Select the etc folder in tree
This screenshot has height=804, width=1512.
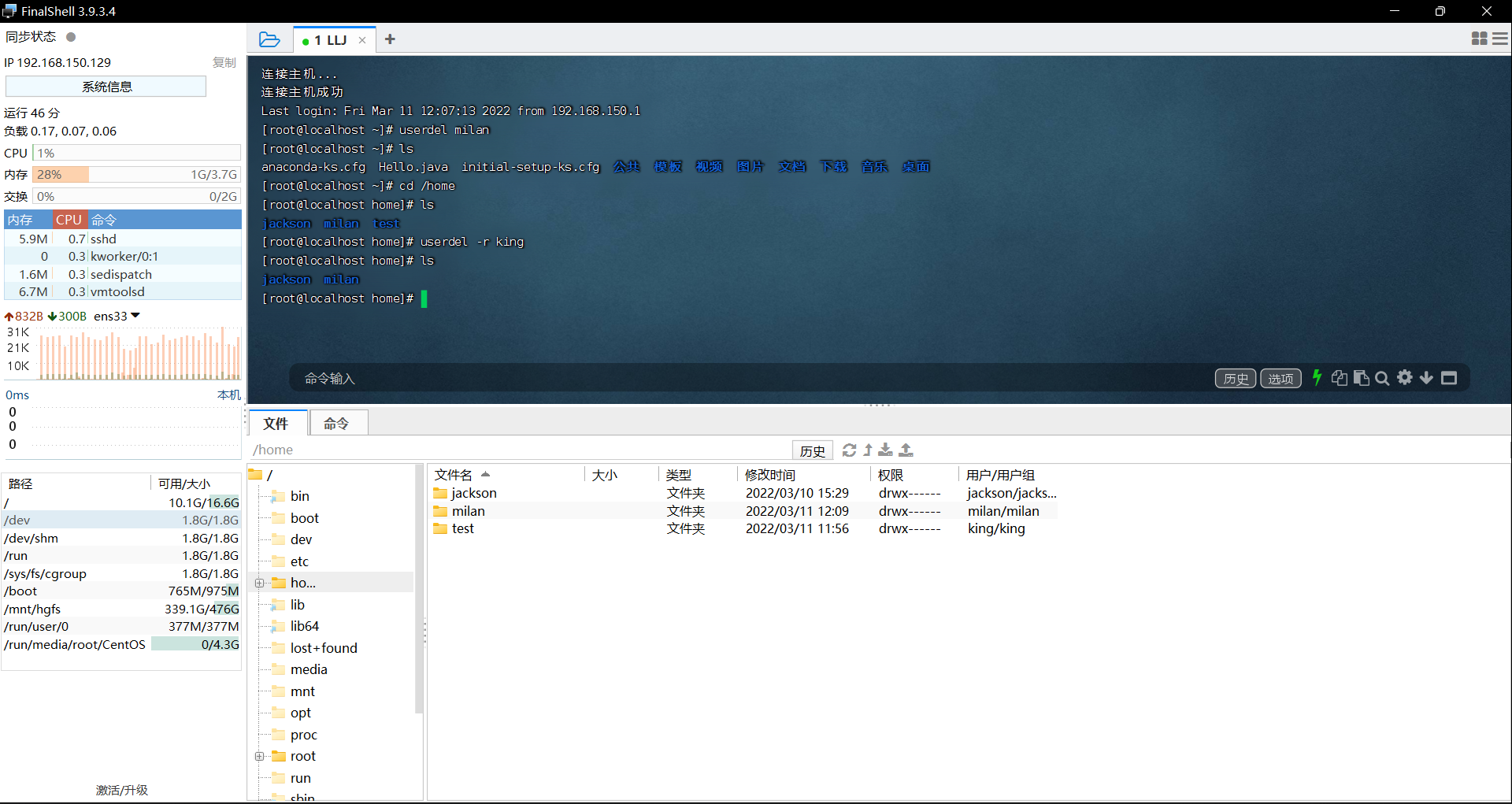pos(299,561)
